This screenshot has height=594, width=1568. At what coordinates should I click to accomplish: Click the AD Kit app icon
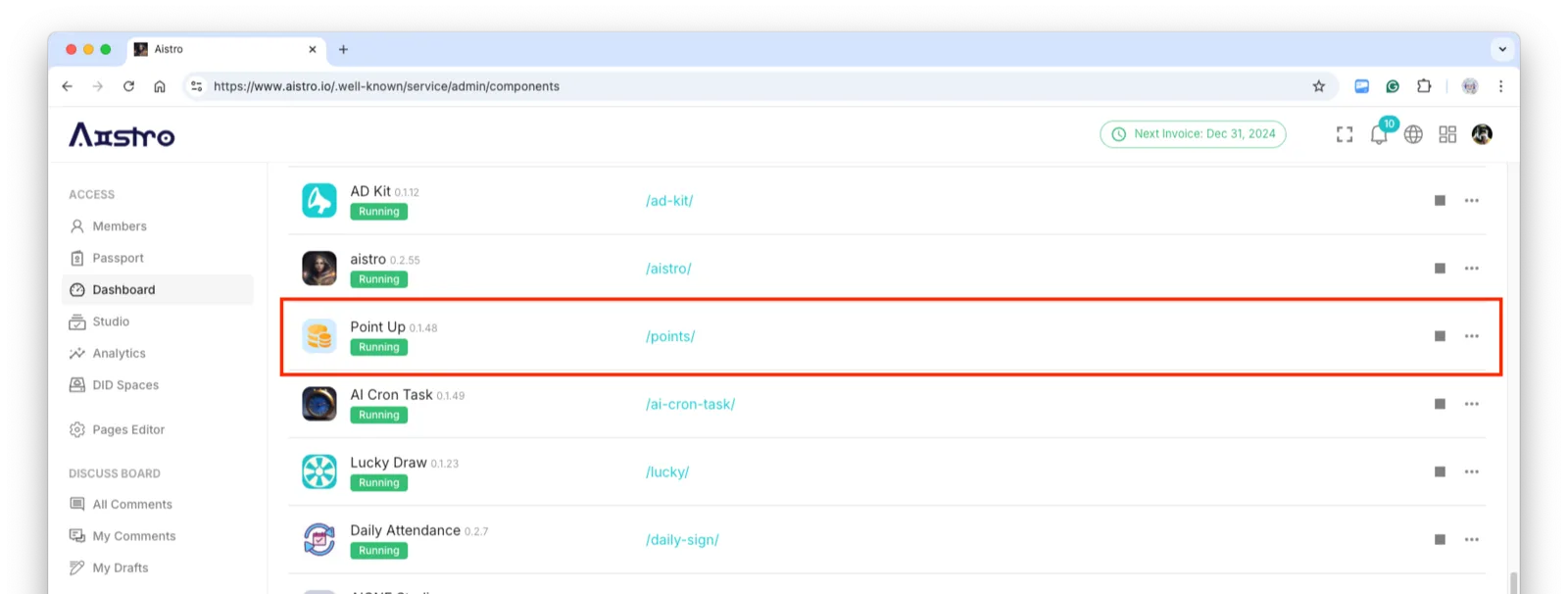(319, 200)
